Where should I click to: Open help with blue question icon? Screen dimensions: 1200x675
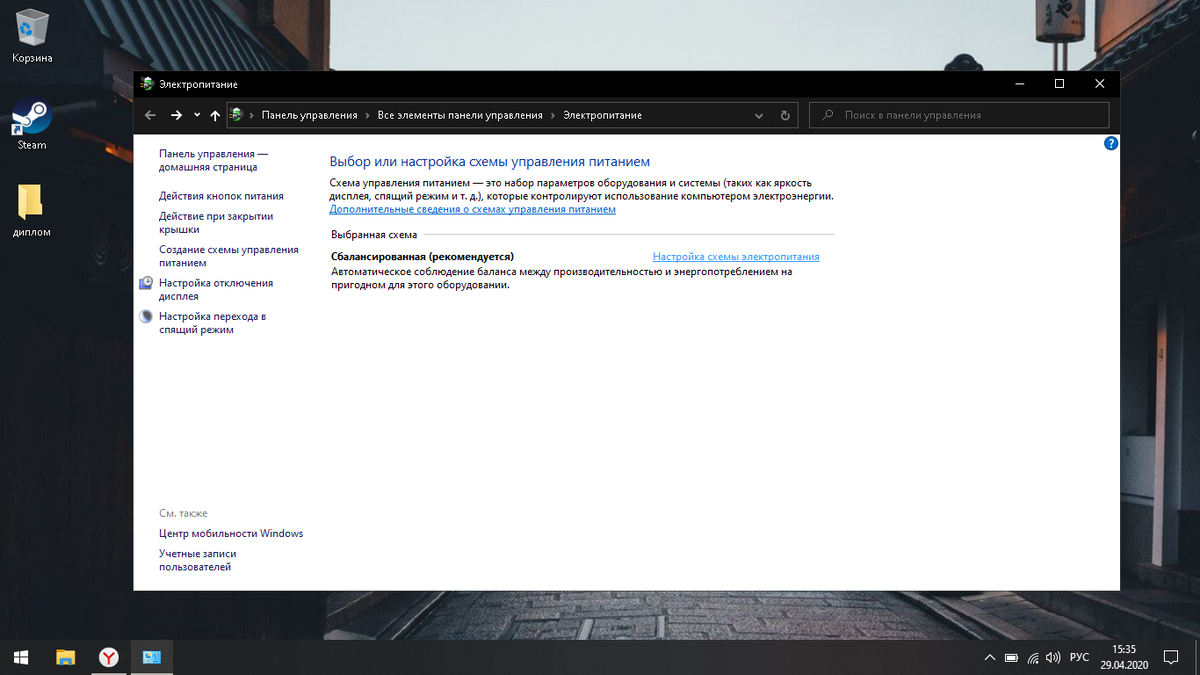click(1110, 144)
